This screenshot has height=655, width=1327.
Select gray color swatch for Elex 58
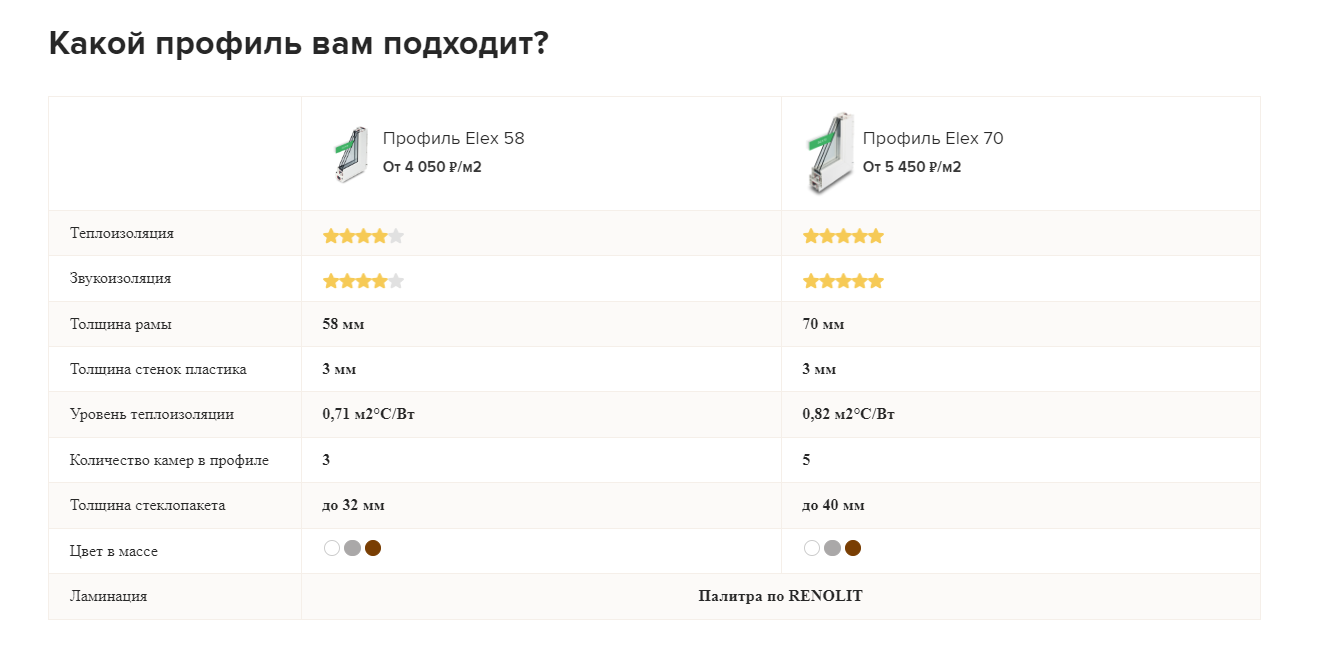352,548
